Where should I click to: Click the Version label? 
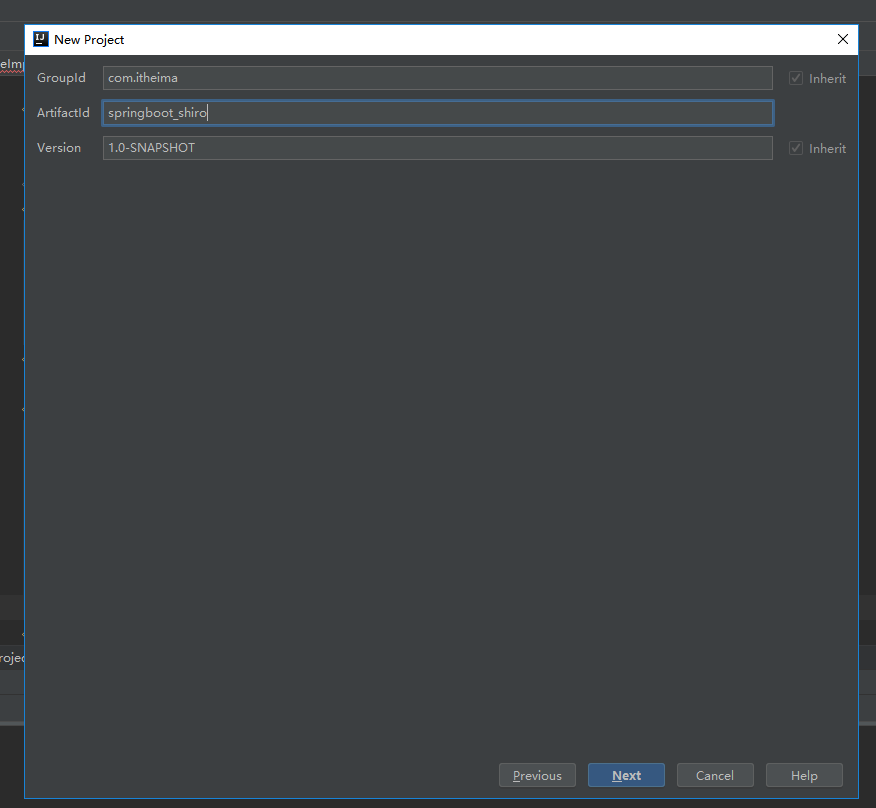coord(59,148)
